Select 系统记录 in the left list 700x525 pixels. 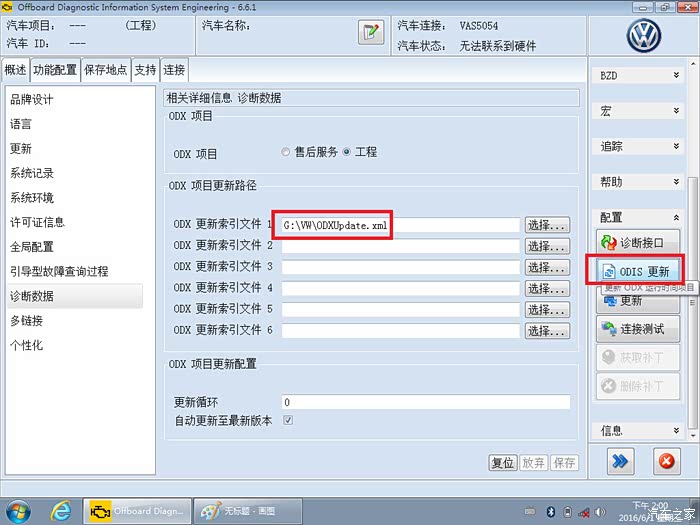(x=75, y=173)
